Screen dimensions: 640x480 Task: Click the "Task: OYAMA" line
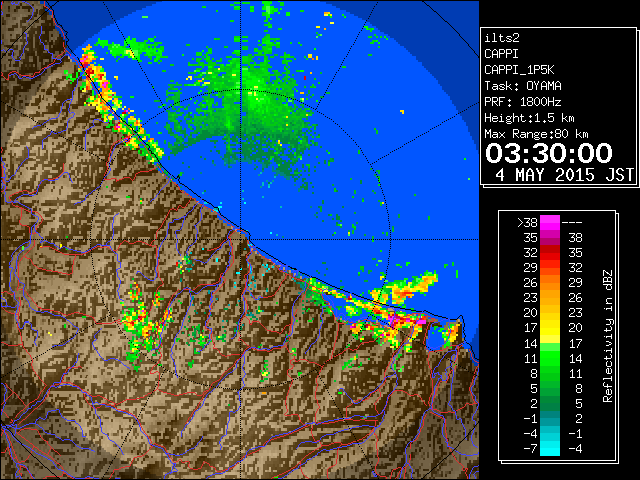point(522,86)
